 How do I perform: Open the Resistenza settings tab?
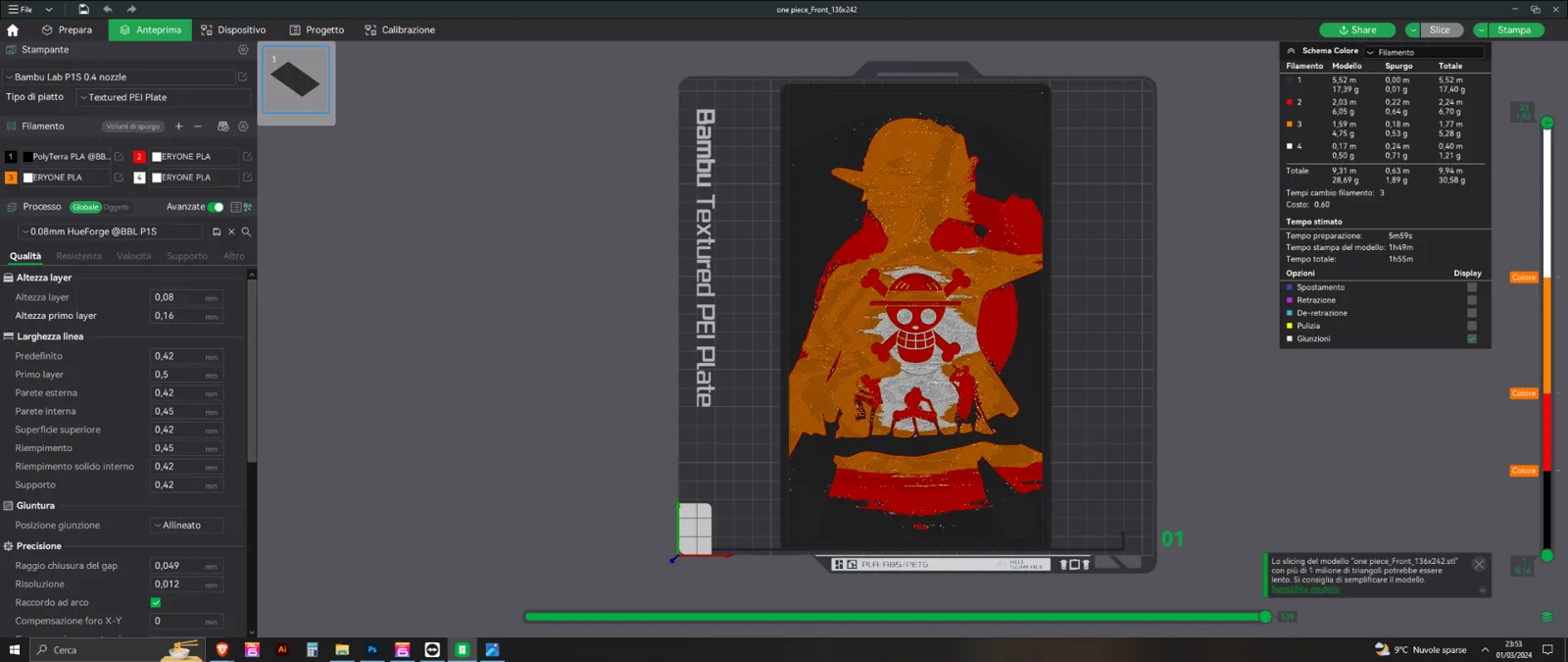click(x=78, y=256)
